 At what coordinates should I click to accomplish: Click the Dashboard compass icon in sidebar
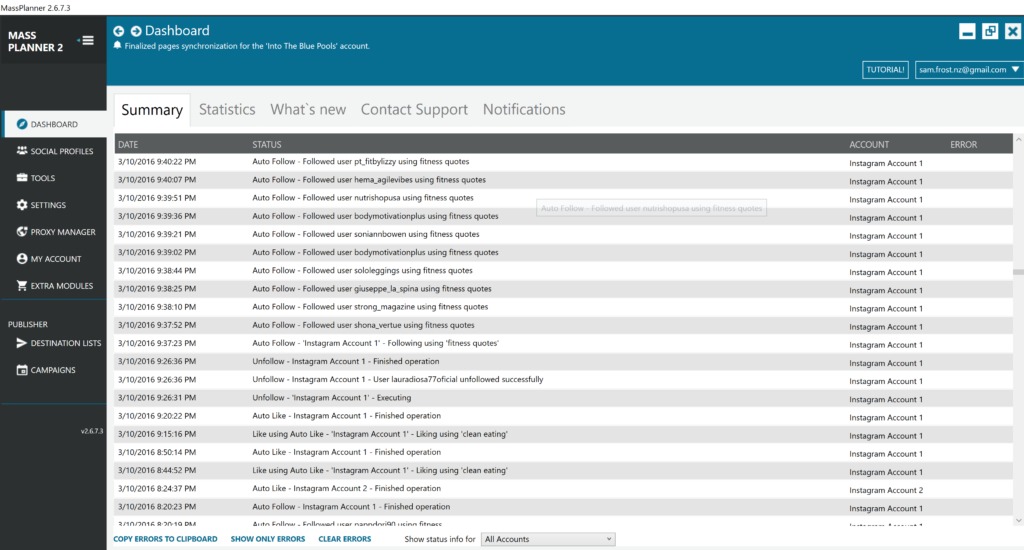click(x=22, y=124)
